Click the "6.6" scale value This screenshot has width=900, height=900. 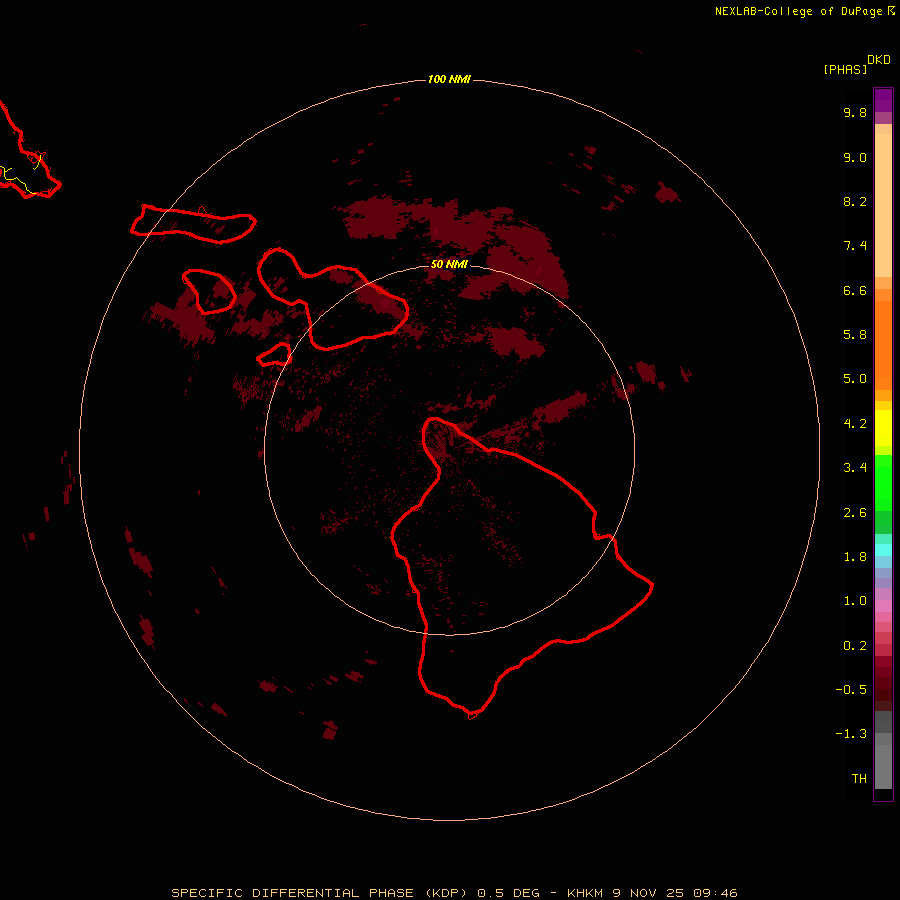point(855,290)
